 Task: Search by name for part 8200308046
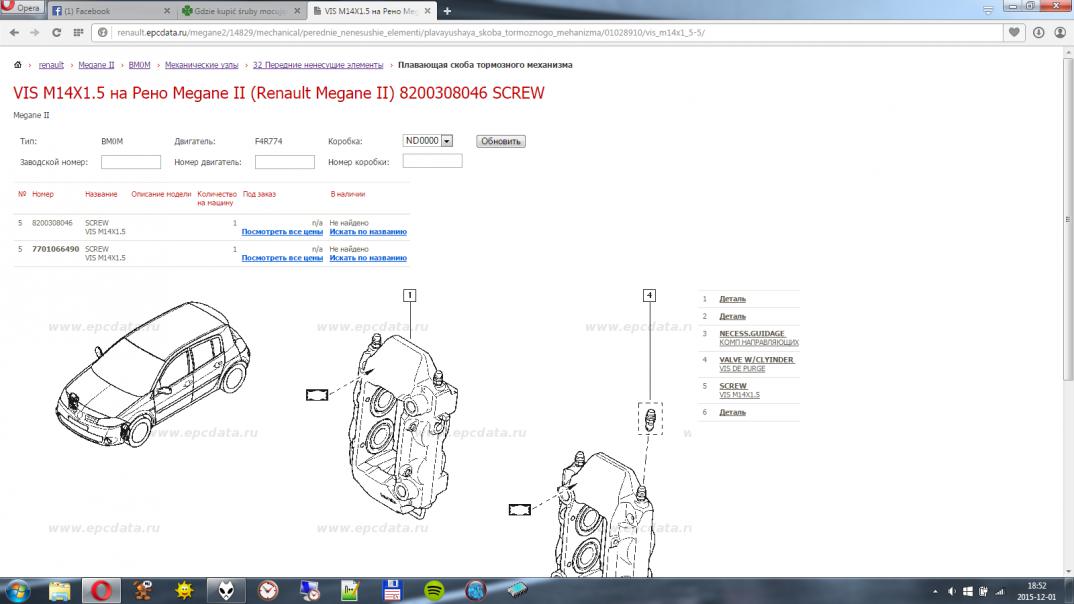pos(368,231)
